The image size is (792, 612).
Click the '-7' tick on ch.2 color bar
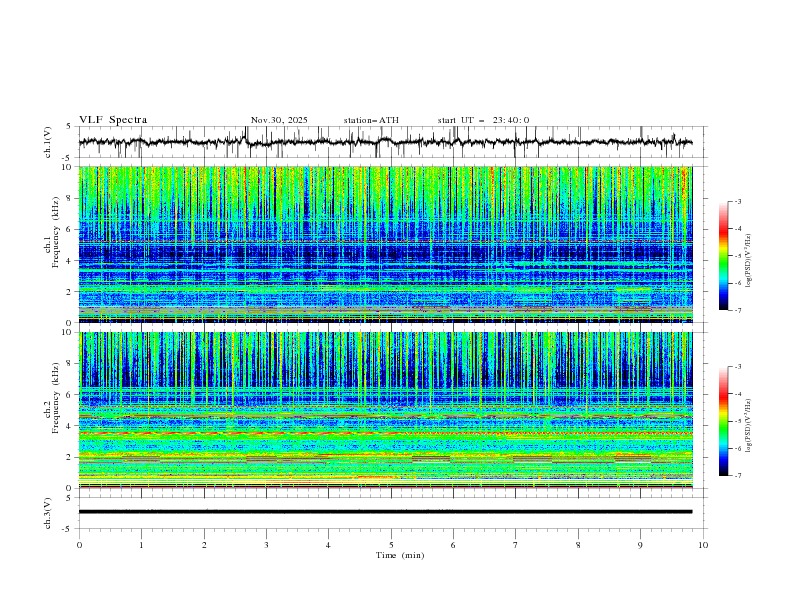coord(738,476)
